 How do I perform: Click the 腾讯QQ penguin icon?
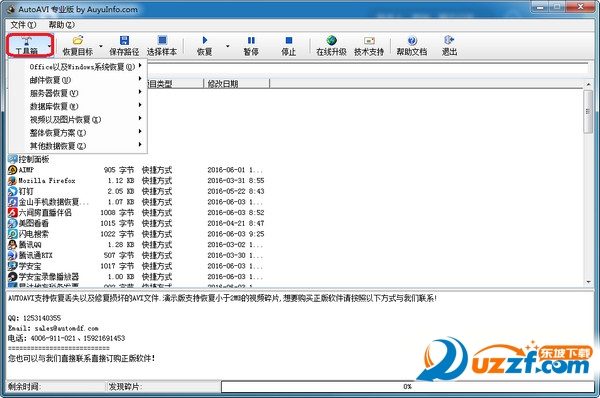tap(13, 245)
